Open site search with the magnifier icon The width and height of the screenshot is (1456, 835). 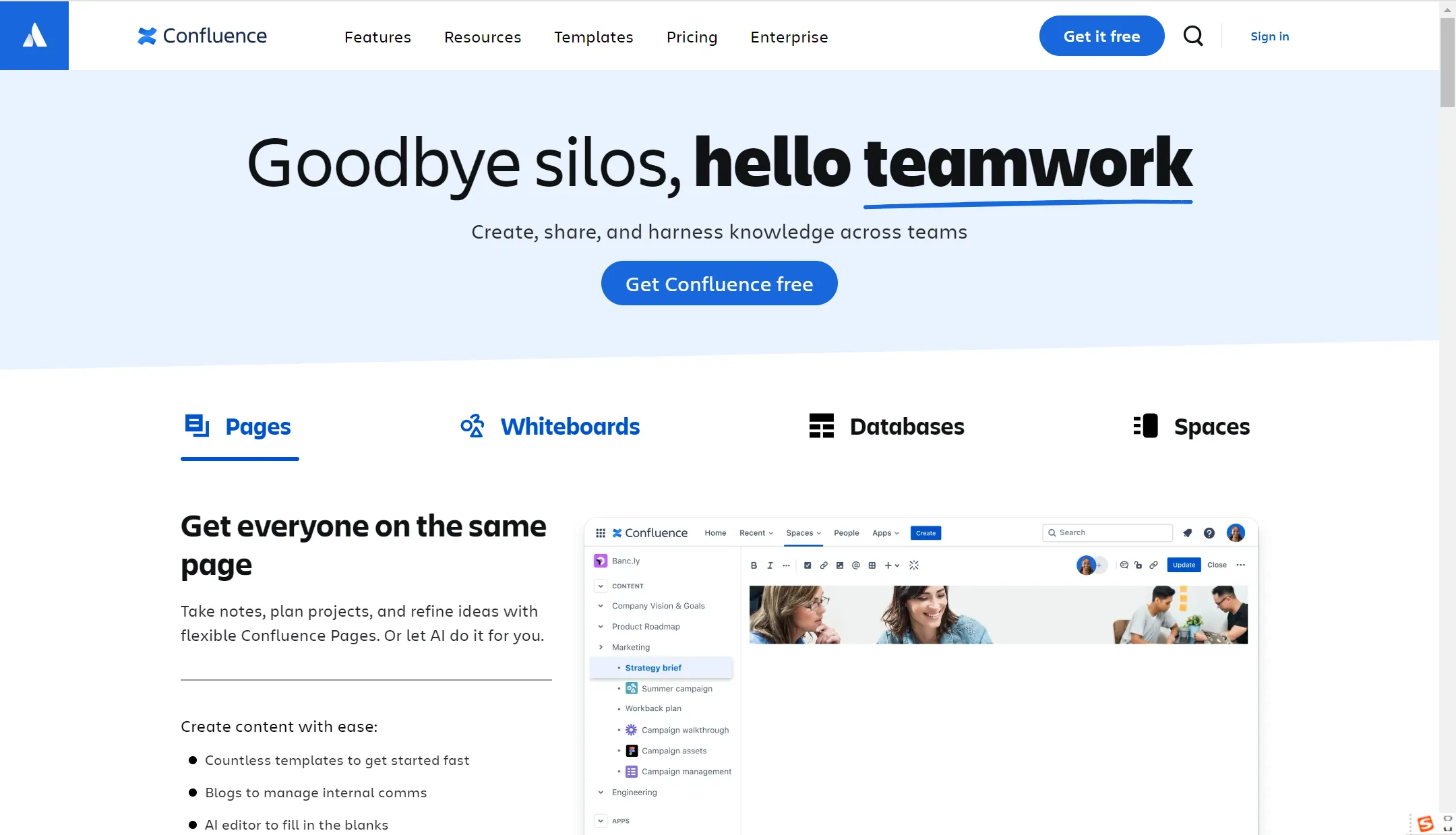(x=1193, y=36)
